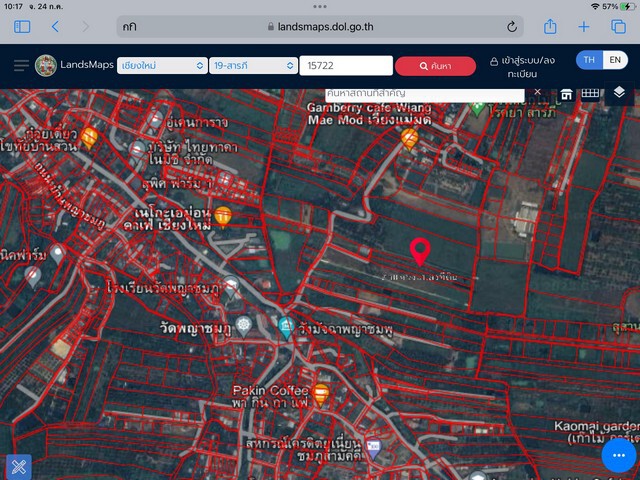Reload the landsmaps page
The height and width of the screenshot is (480, 640).
click(512, 27)
